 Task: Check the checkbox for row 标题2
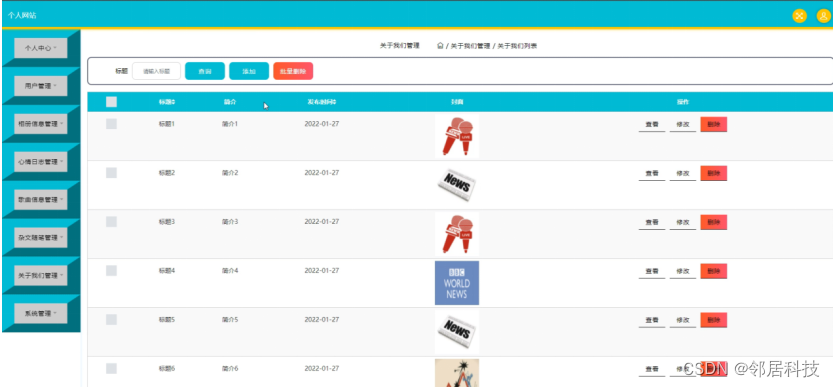pos(111,173)
